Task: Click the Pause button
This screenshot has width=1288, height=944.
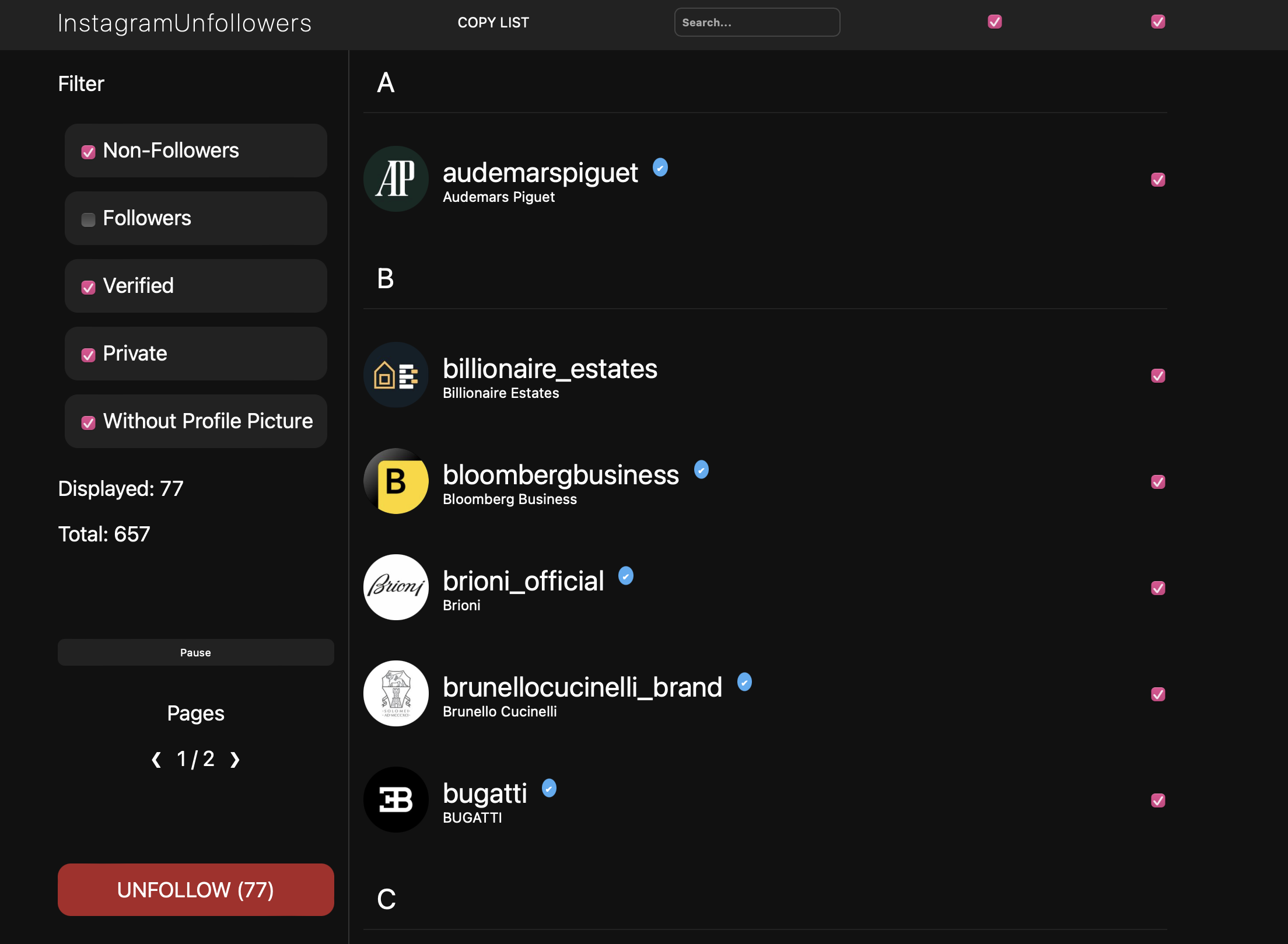Action: [x=195, y=652]
